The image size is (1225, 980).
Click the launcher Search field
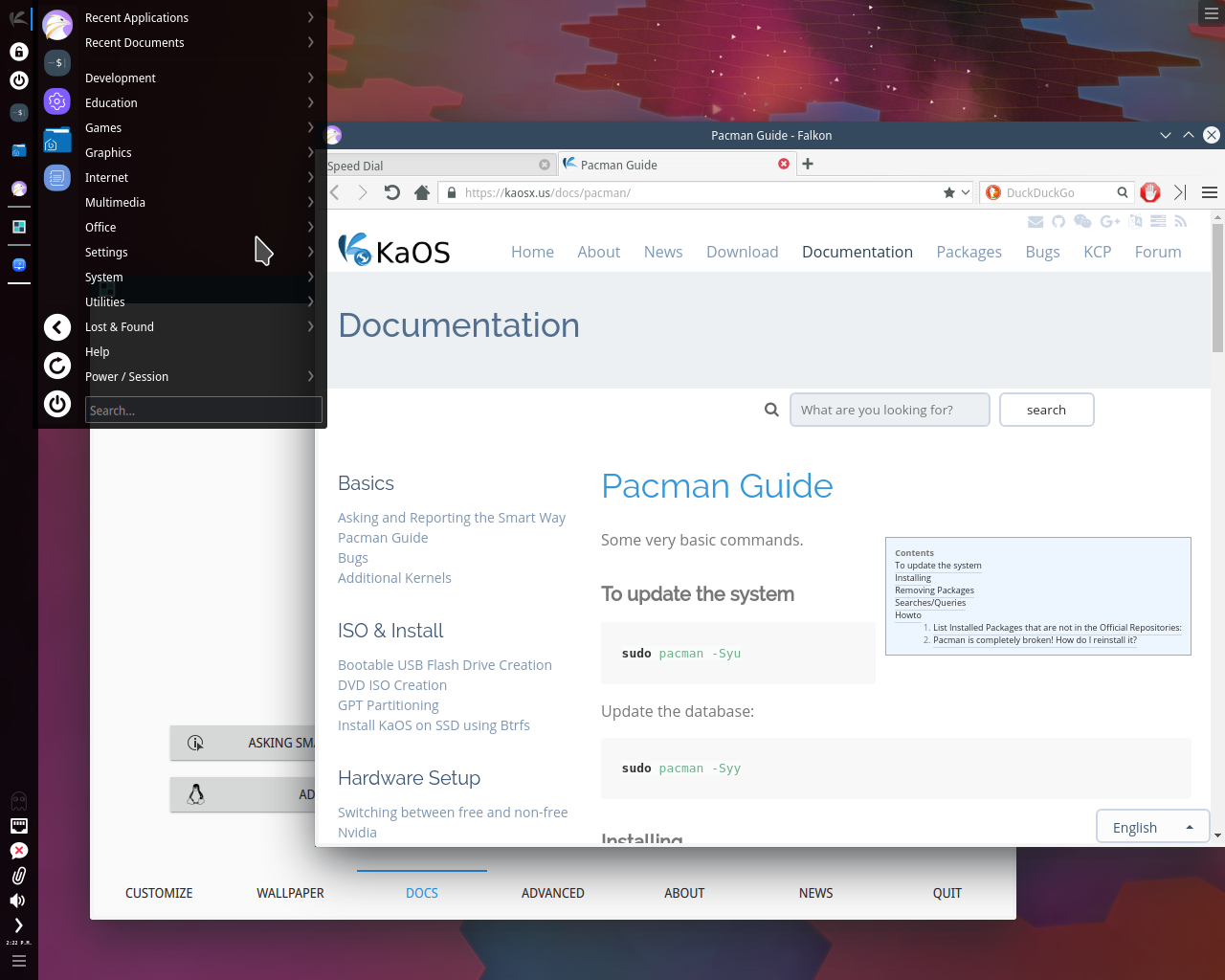(204, 411)
